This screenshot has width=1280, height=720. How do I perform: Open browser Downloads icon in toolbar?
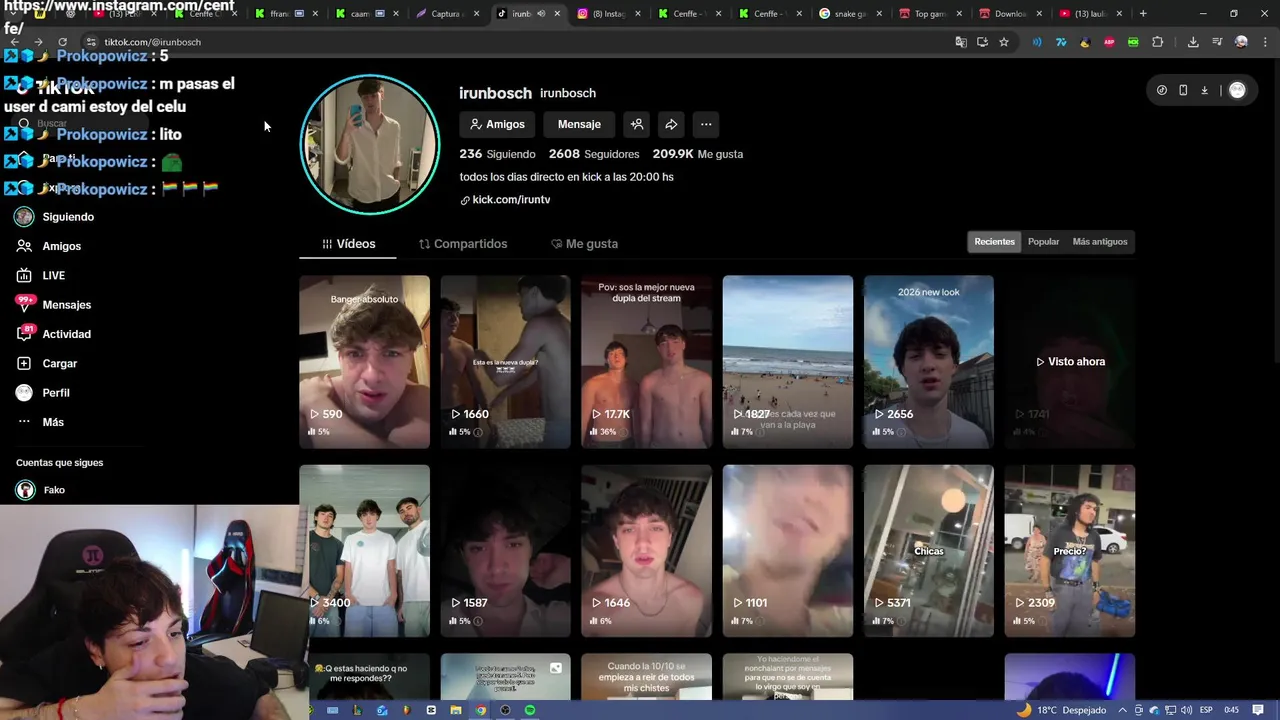click(1193, 42)
